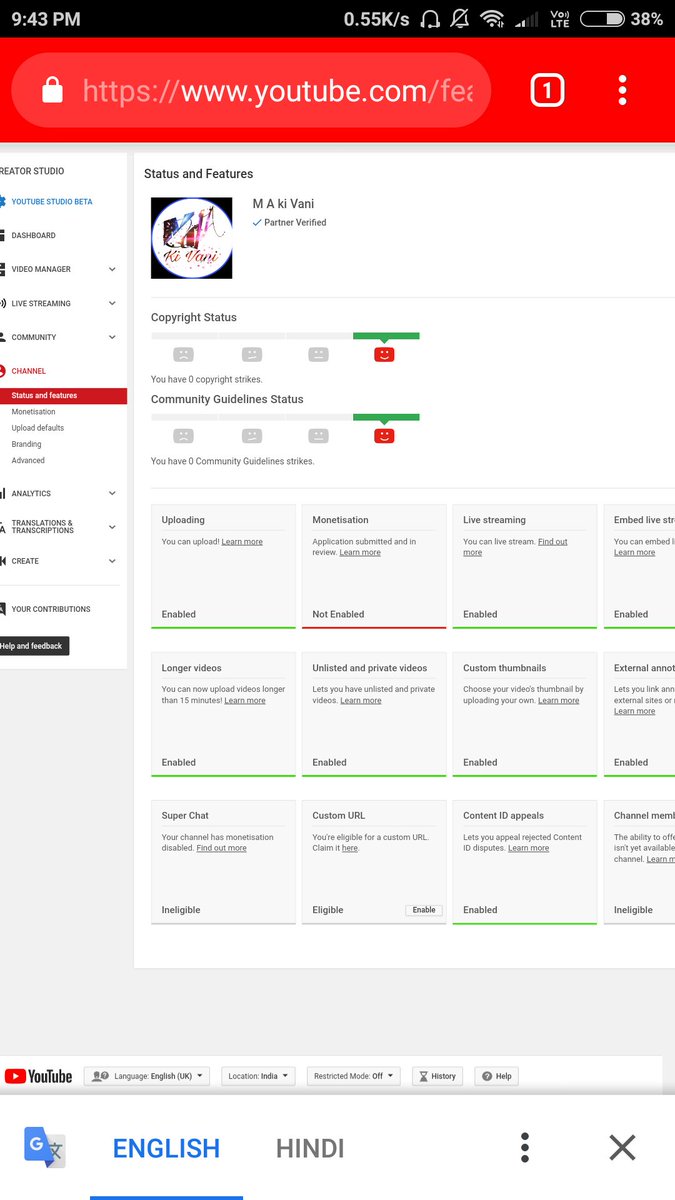Click first sad face in Community Guidelines

click(x=183, y=436)
